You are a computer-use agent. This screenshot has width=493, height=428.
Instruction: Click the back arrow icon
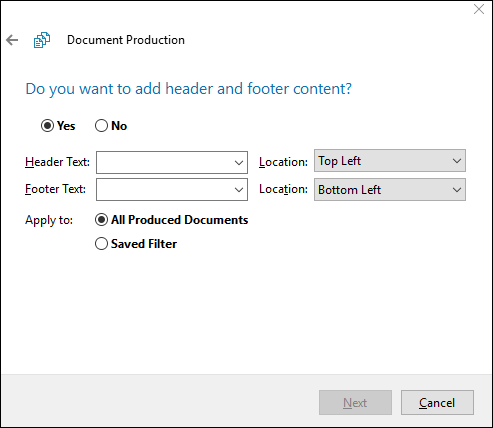point(12,40)
